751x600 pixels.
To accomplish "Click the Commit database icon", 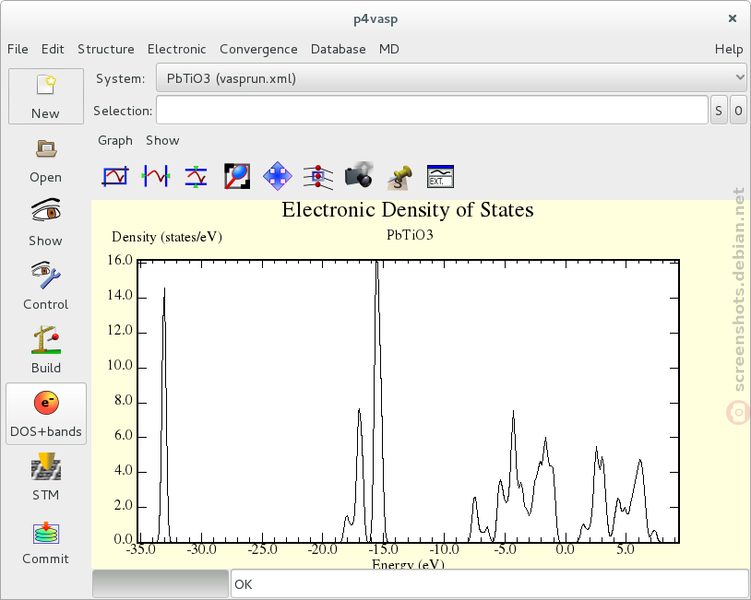I will (x=46, y=543).
